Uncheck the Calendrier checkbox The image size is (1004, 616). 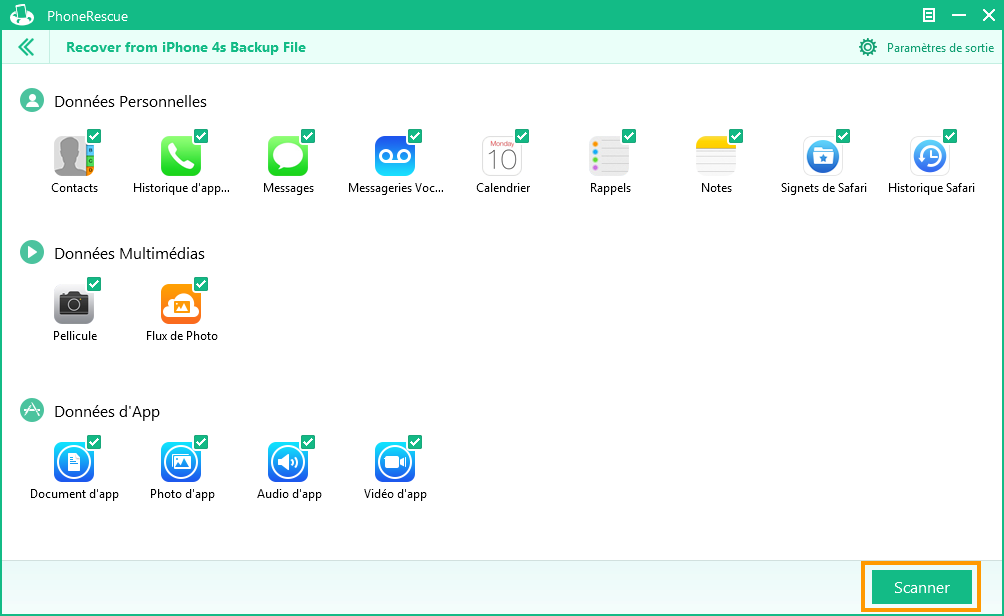522,136
